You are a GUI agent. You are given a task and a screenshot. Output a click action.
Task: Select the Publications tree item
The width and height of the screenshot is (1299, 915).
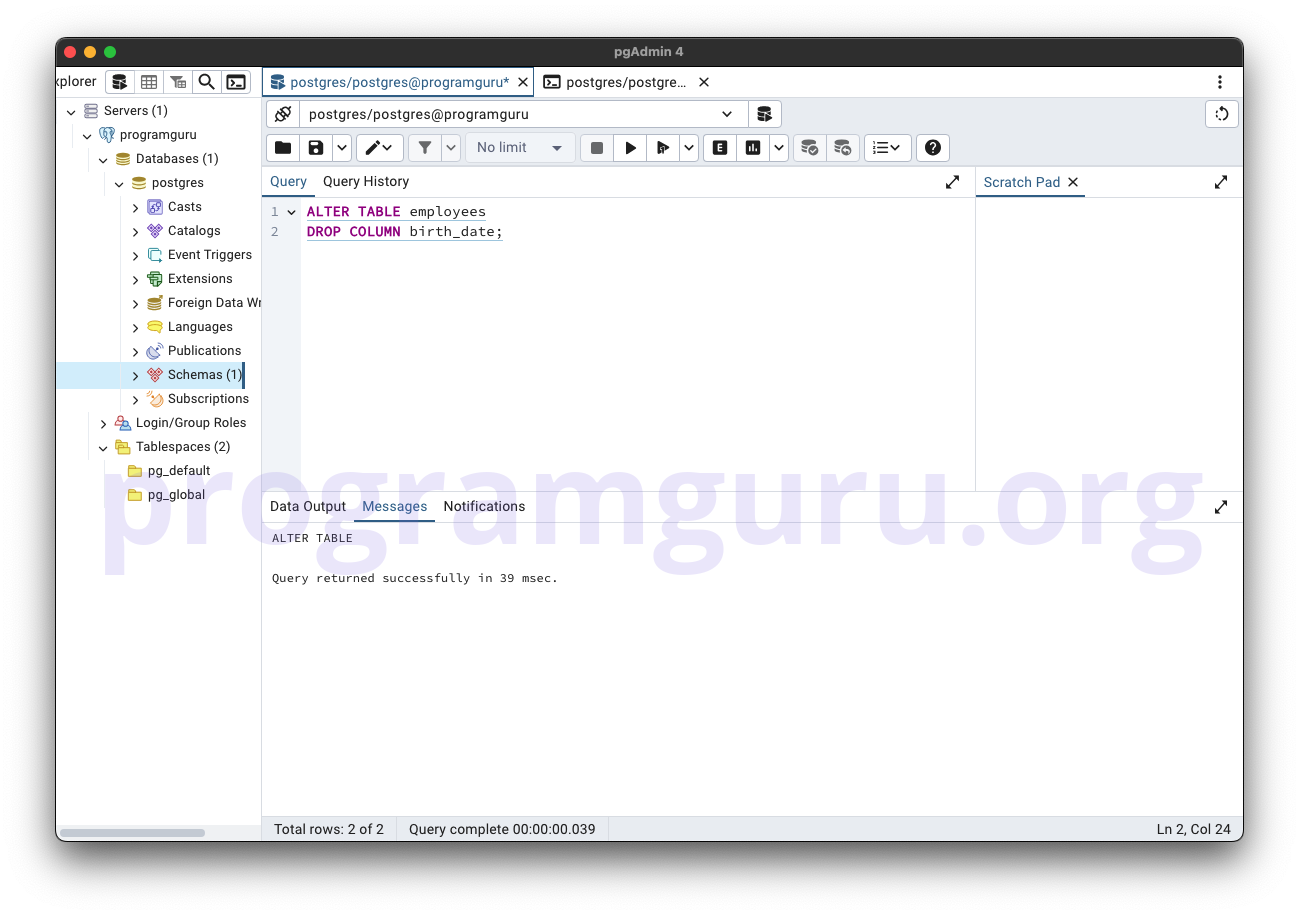[x=204, y=351]
